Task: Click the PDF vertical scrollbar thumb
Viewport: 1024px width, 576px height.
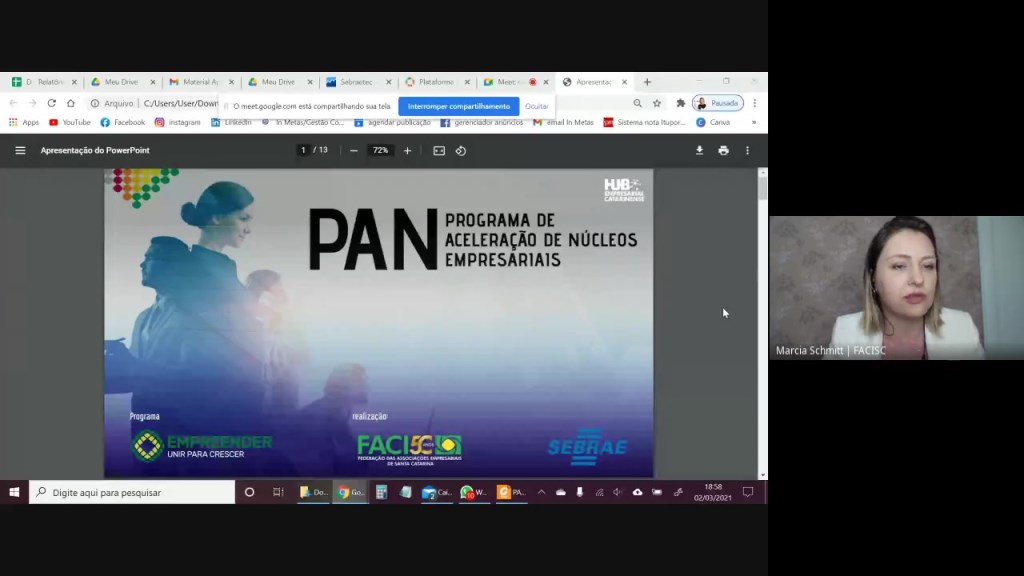Action: click(762, 188)
